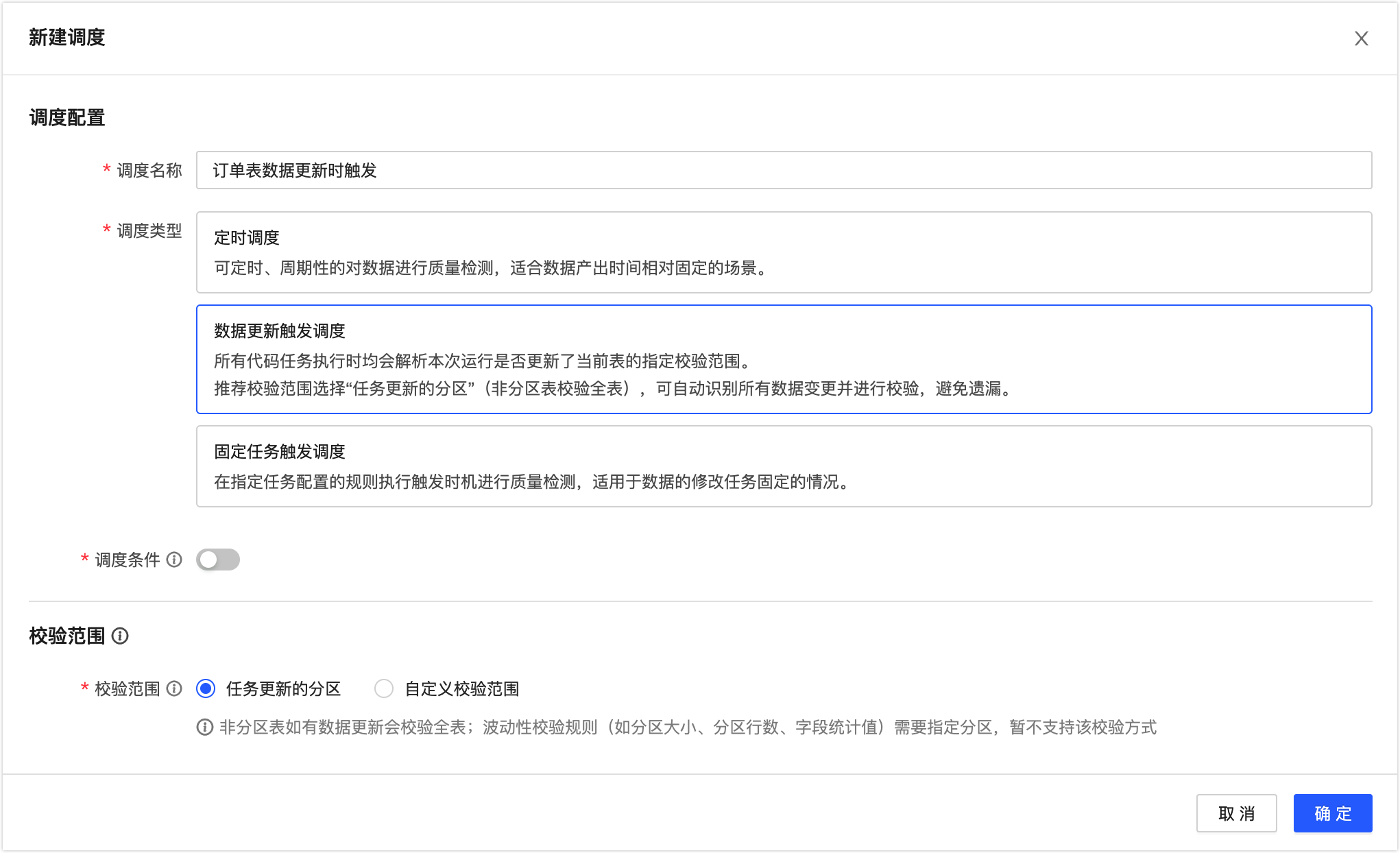Image resolution: width=1400 pixels, height=853 pixels.
Task: Click info icon beside 校验范围 section heading
Action: pyautogui.click(x=120, y=636)
